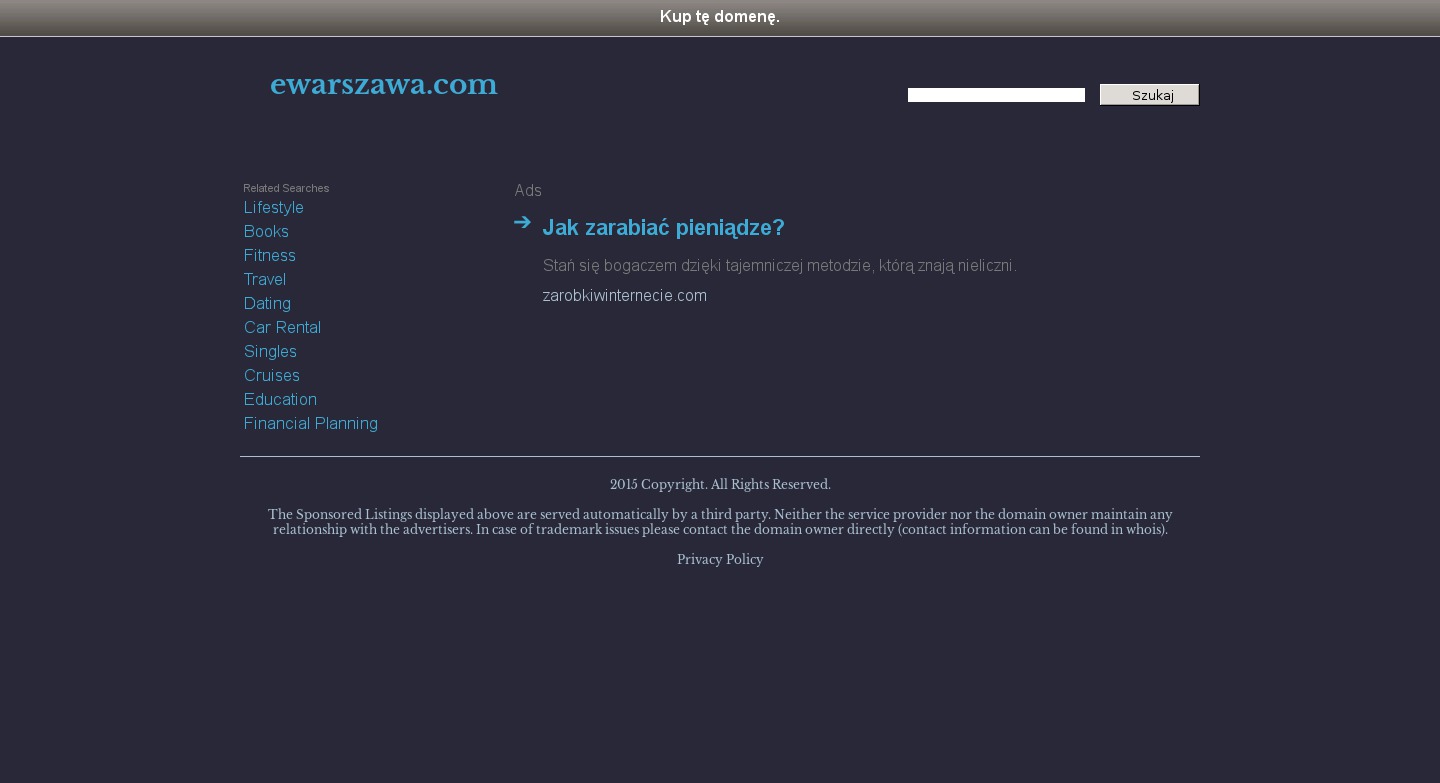Click the Dating related search link
This screenshot has height=783, width=1440.
tap(267, 304)
